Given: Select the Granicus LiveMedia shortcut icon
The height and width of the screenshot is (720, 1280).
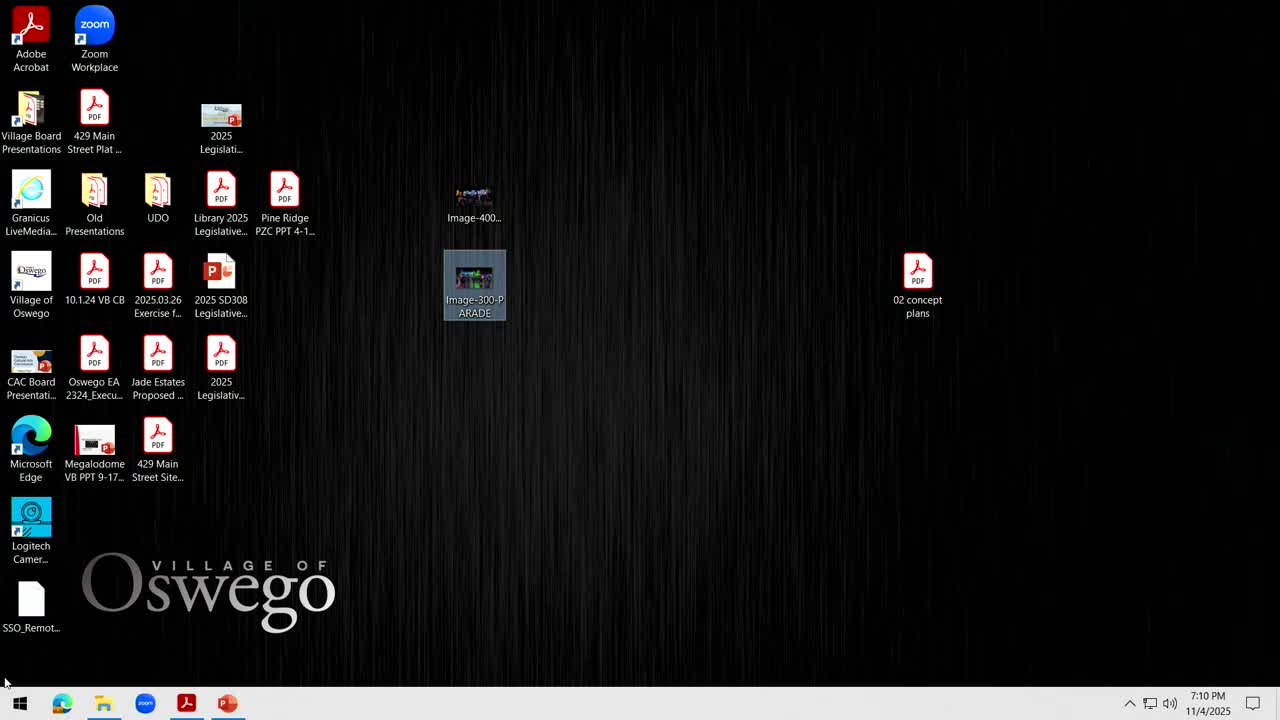Looking at the screenshot, I should (x=31, y=204).
